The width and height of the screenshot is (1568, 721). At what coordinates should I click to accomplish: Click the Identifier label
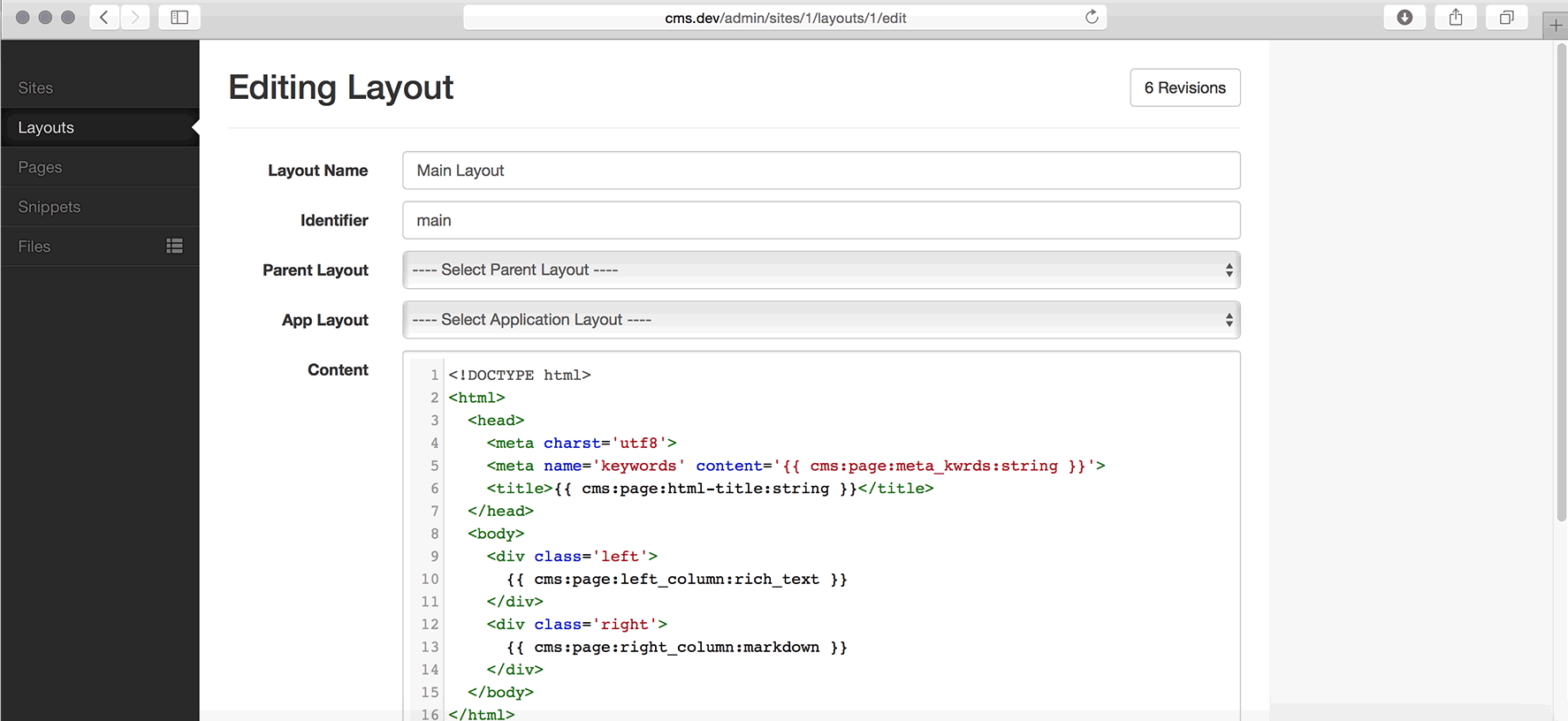point(334,220)
